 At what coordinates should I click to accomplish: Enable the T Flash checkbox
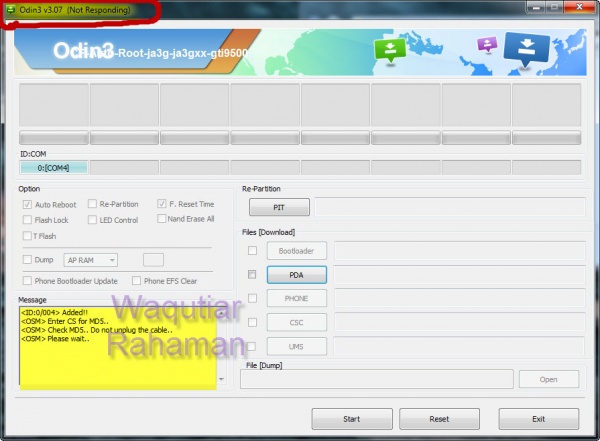coord(27,236)
